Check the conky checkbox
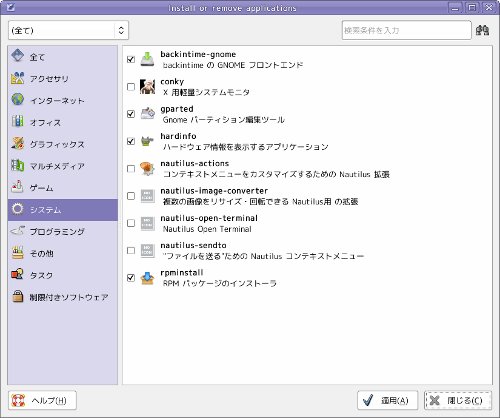 131,87
